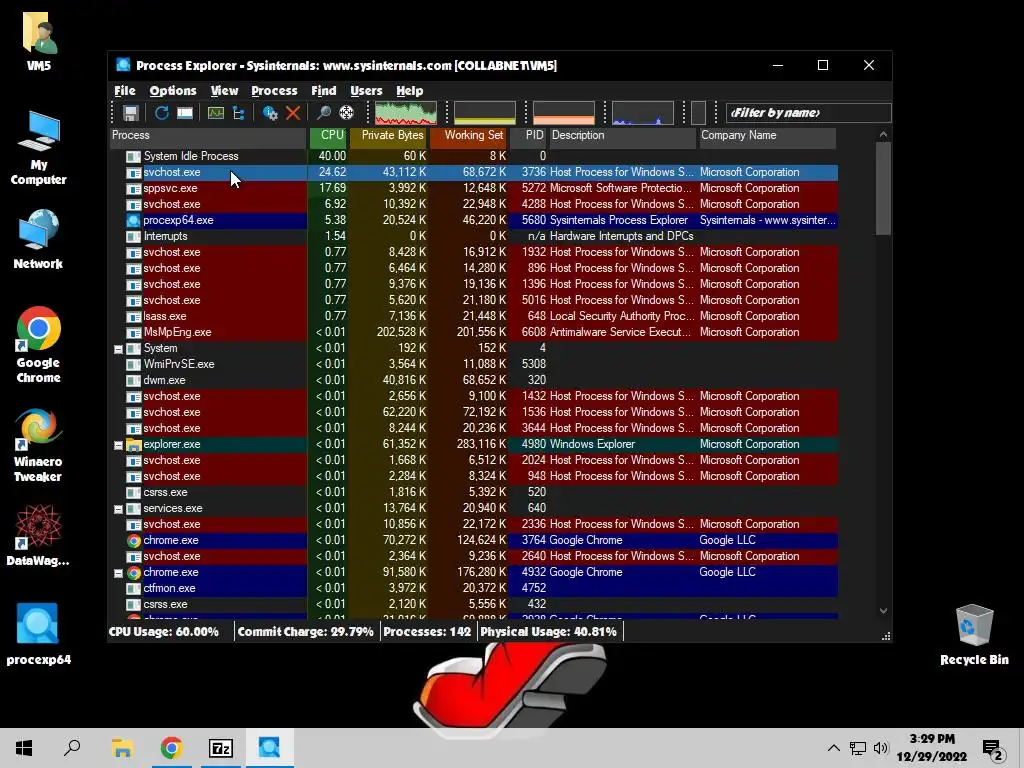Open the Find menu

pyautogui.click(x=324, y=91)
